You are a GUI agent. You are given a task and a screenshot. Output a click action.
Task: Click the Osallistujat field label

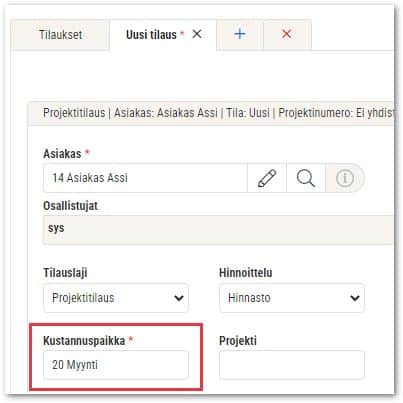tap(71, 206)
